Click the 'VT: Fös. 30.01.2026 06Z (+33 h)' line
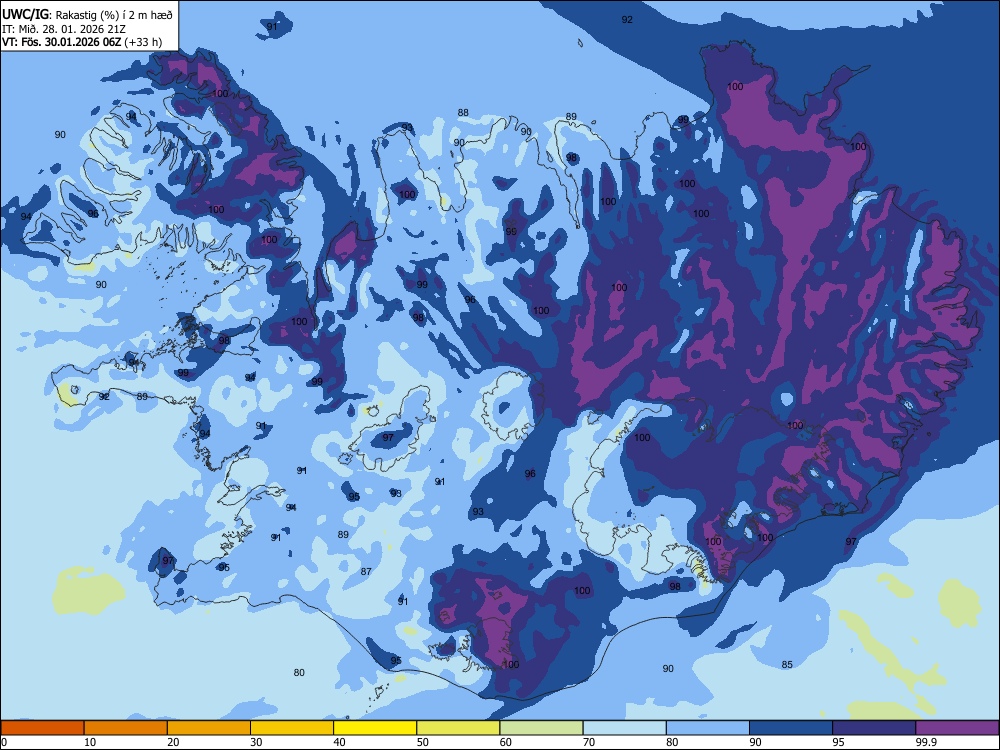 click(x=82, y=43)
